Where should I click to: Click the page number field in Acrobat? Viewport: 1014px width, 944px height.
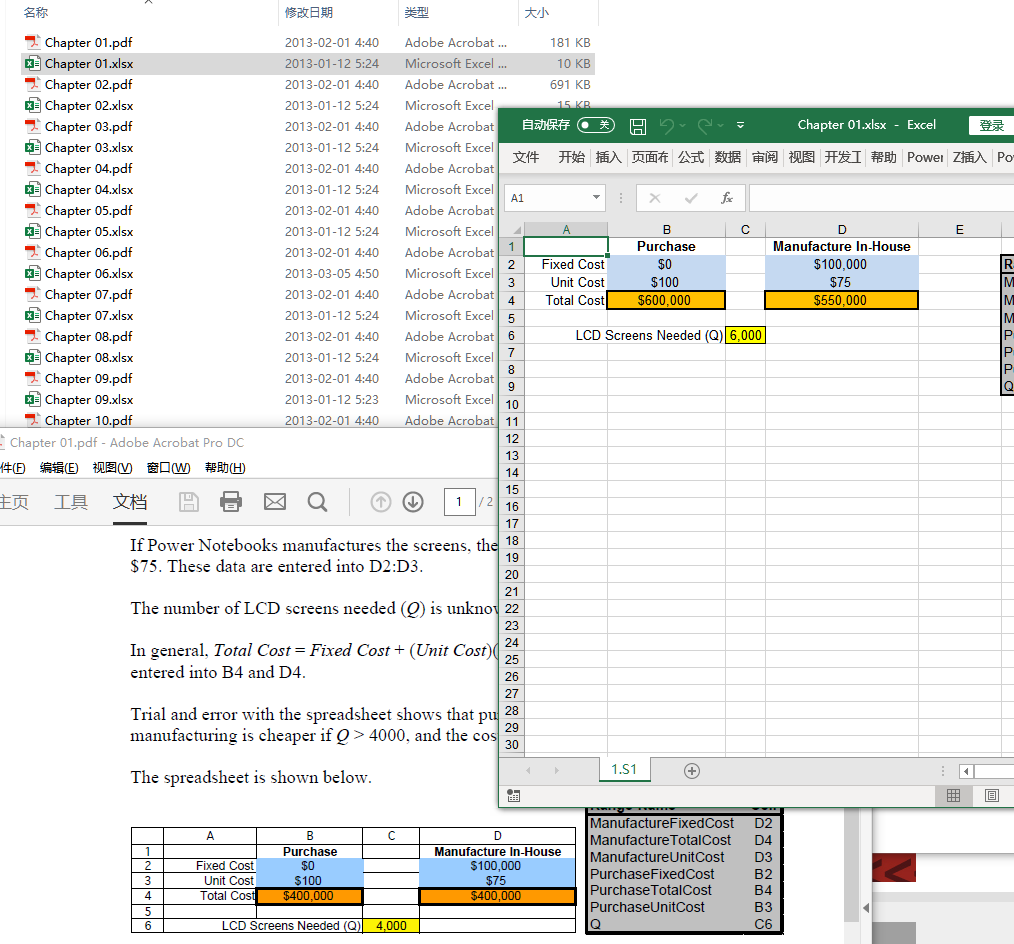459,502
